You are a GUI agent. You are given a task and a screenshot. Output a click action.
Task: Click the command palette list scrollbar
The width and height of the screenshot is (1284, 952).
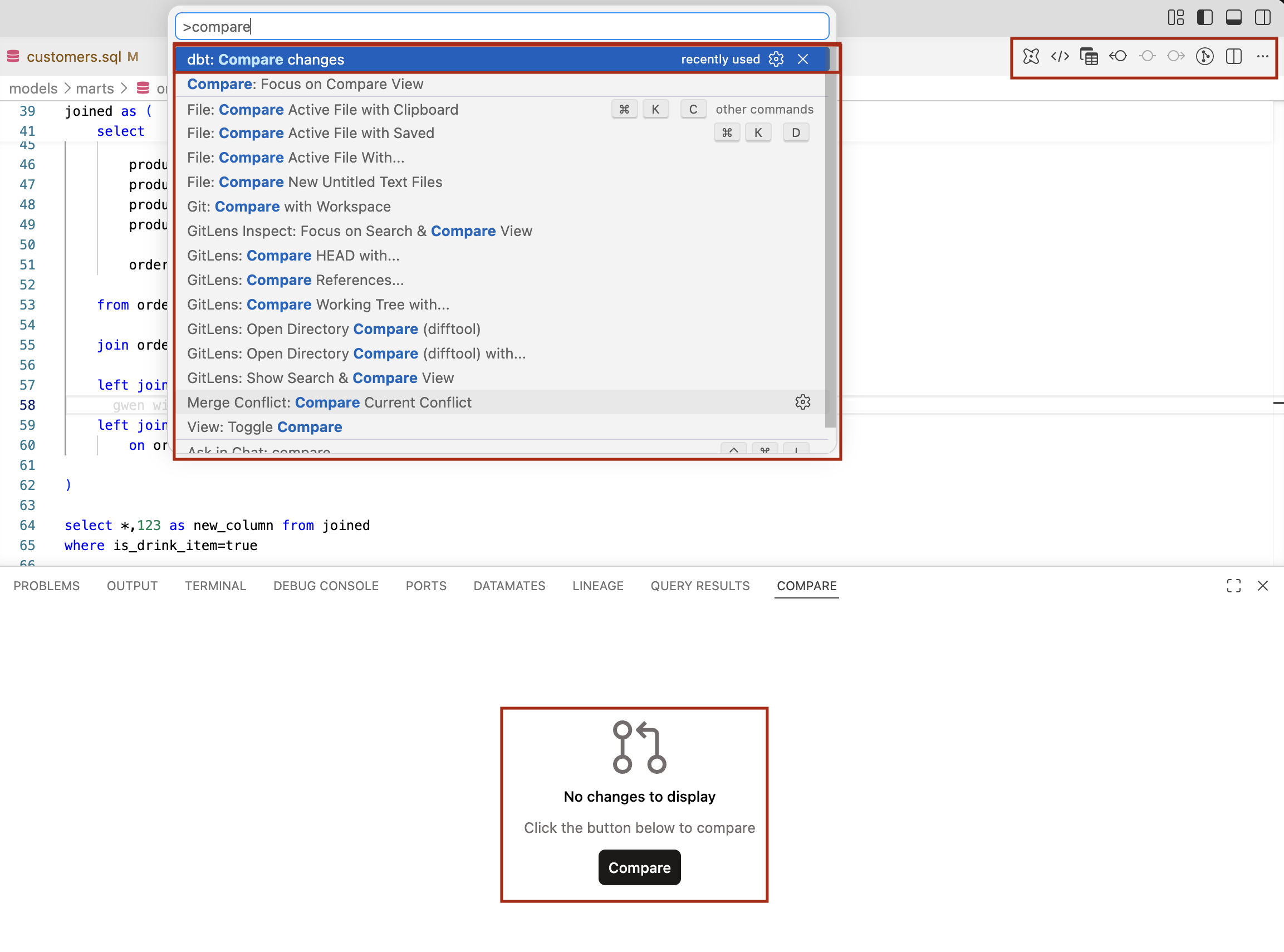point(830,242)
